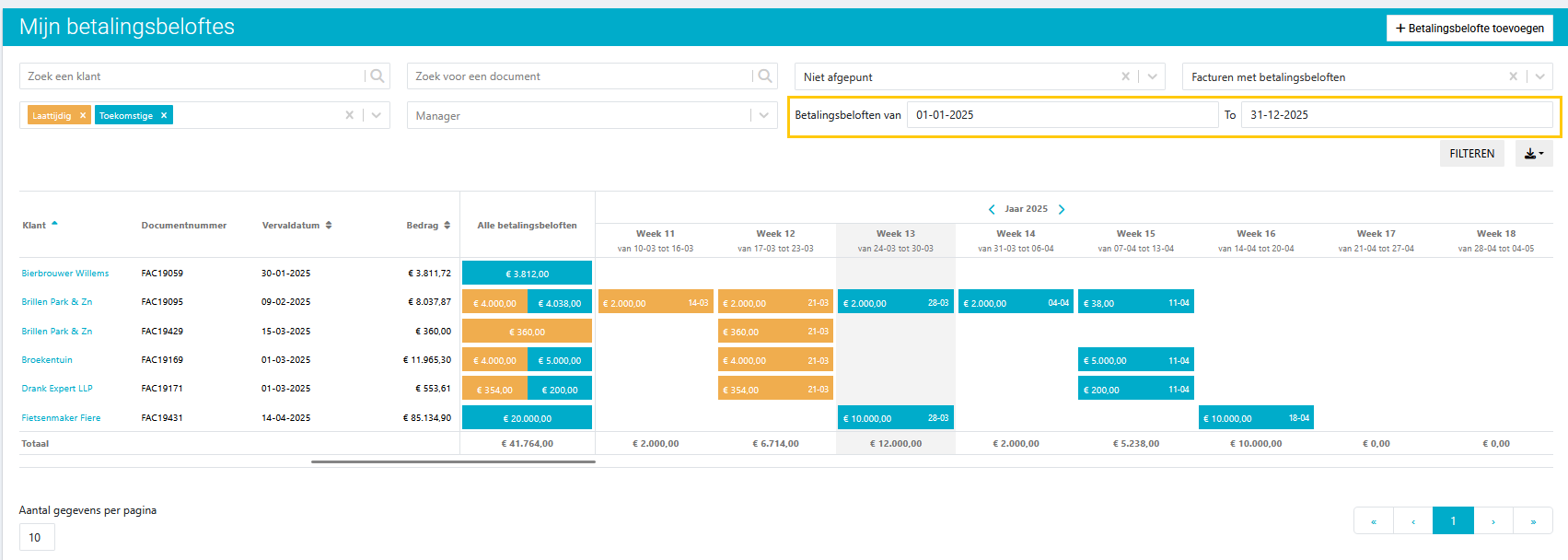Open customer Bierbrouwer Willems link
This screenshot has width=1568, height=560.
(65, 274)
